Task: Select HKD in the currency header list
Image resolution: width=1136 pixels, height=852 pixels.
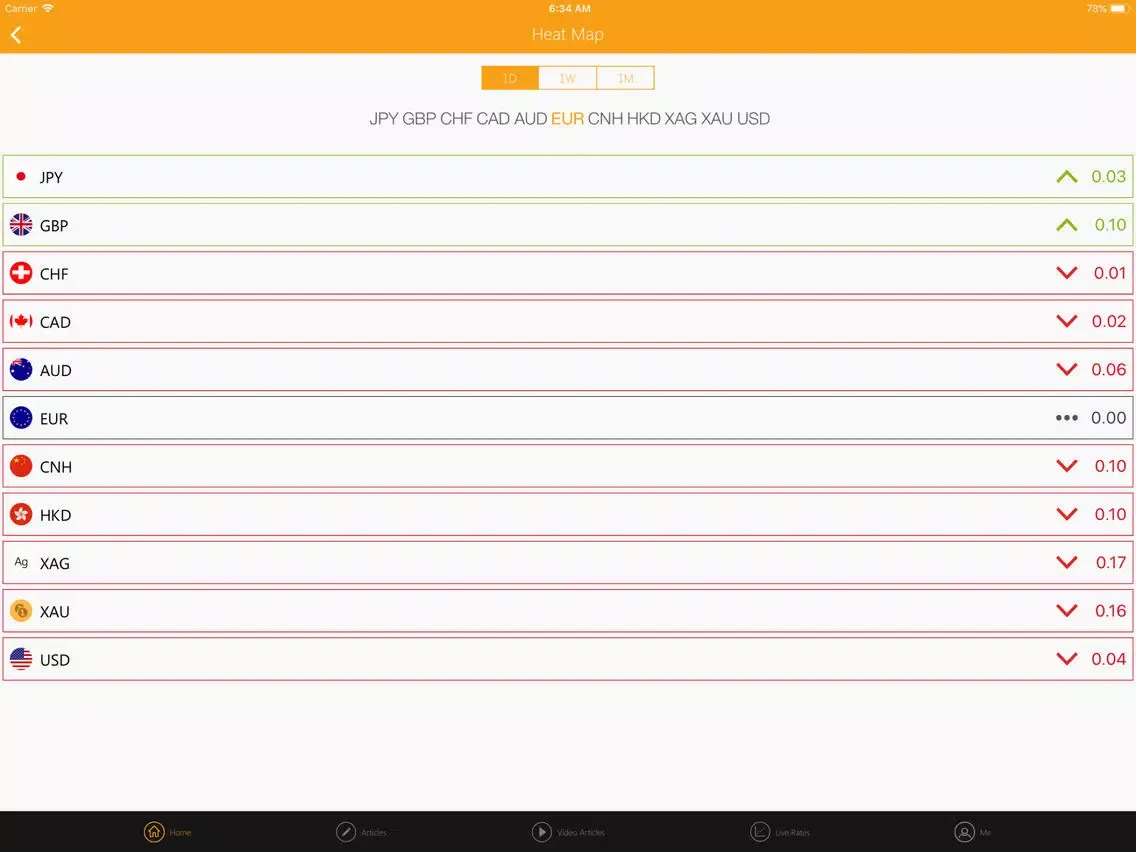Action: 643,119
